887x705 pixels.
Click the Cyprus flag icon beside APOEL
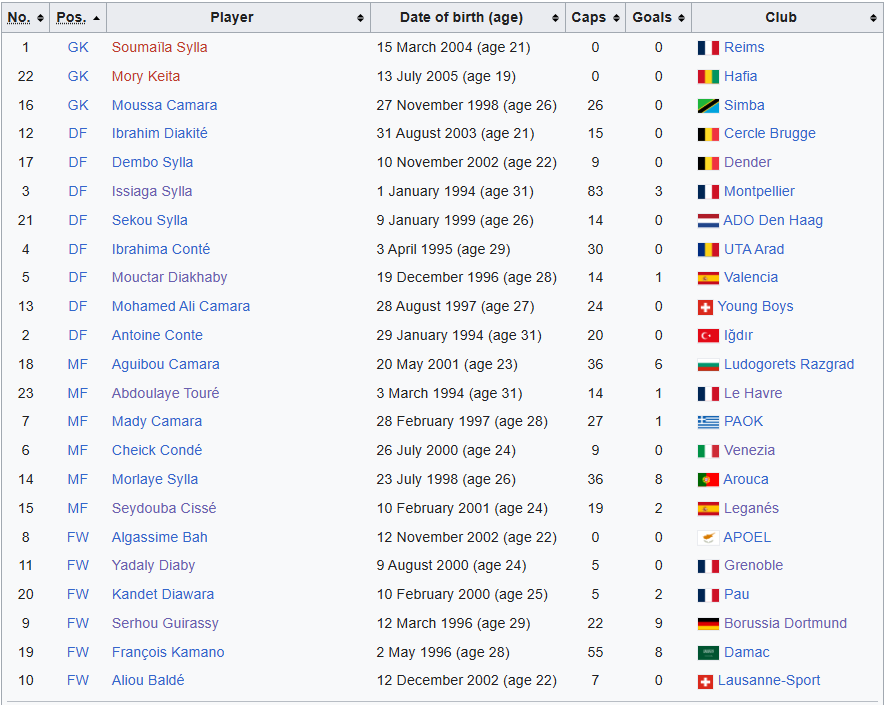(x=708, y=538)
